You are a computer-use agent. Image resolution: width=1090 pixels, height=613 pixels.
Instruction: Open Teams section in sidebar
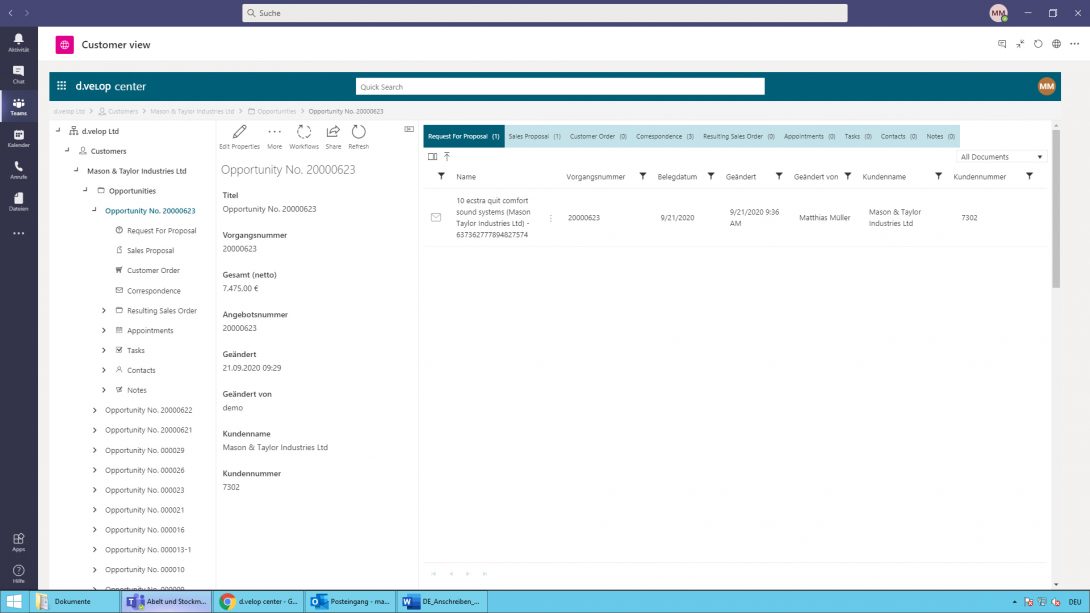click(x=19, y=106)
